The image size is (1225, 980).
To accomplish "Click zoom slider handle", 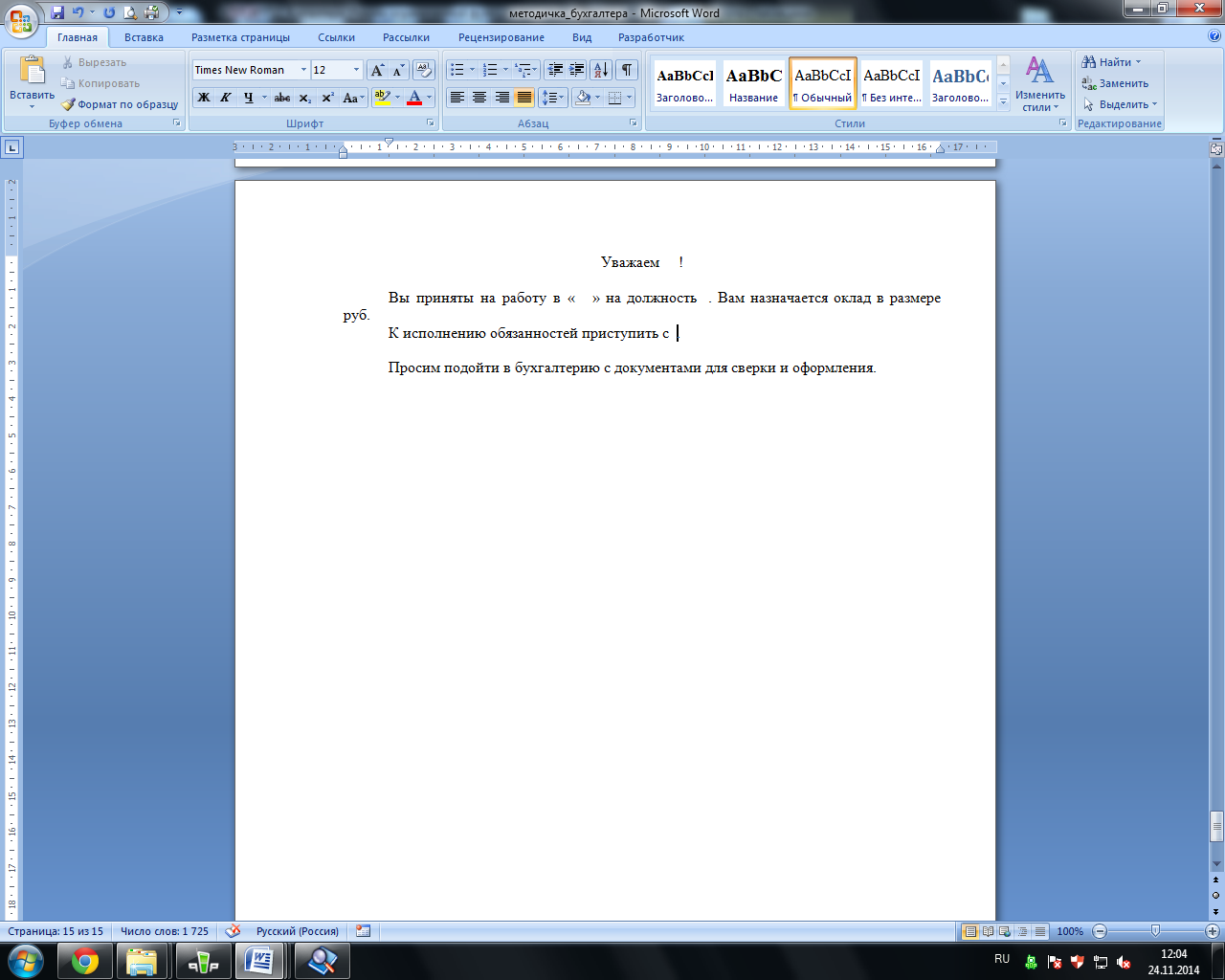I will click(1155, 931).
